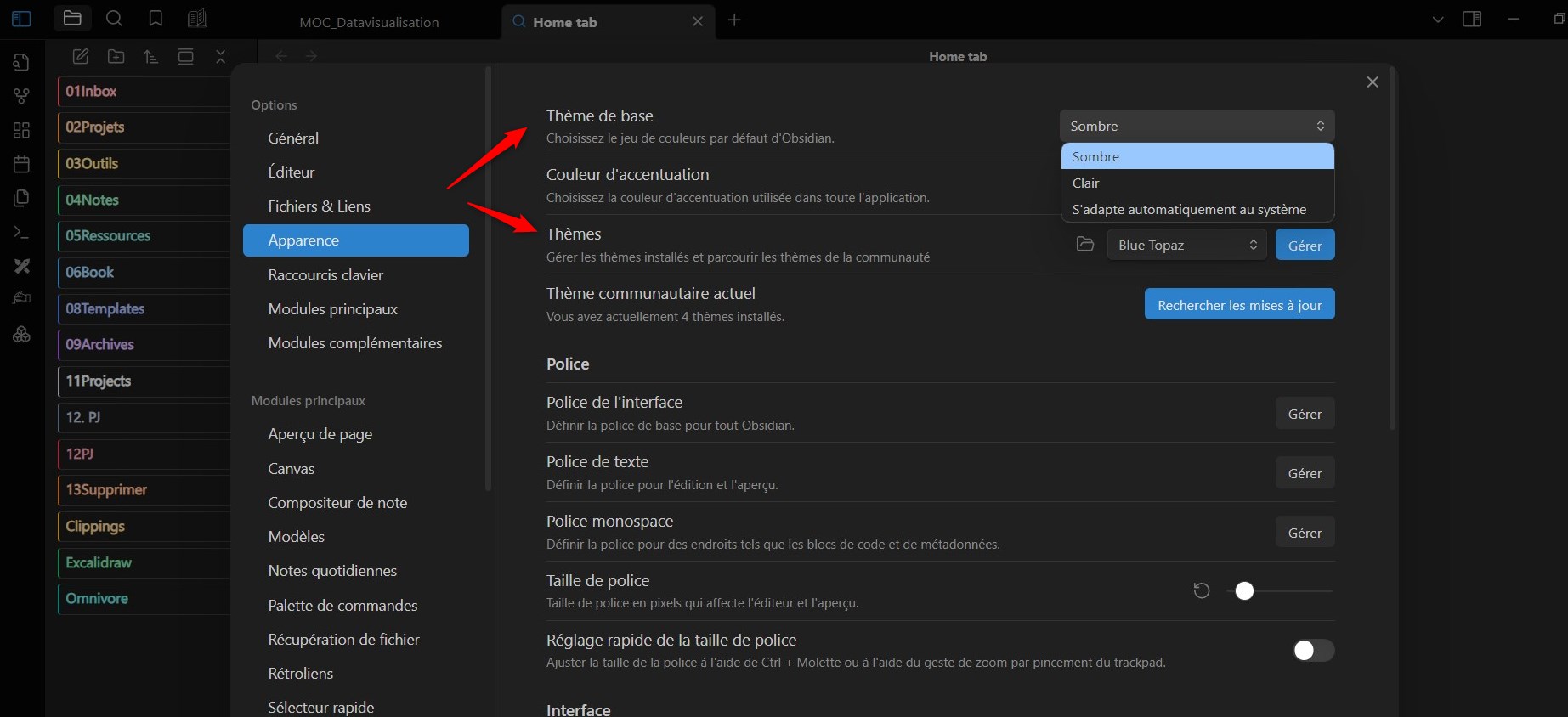Open the Blue Topaz theme dropdown

pos(1186,245)
